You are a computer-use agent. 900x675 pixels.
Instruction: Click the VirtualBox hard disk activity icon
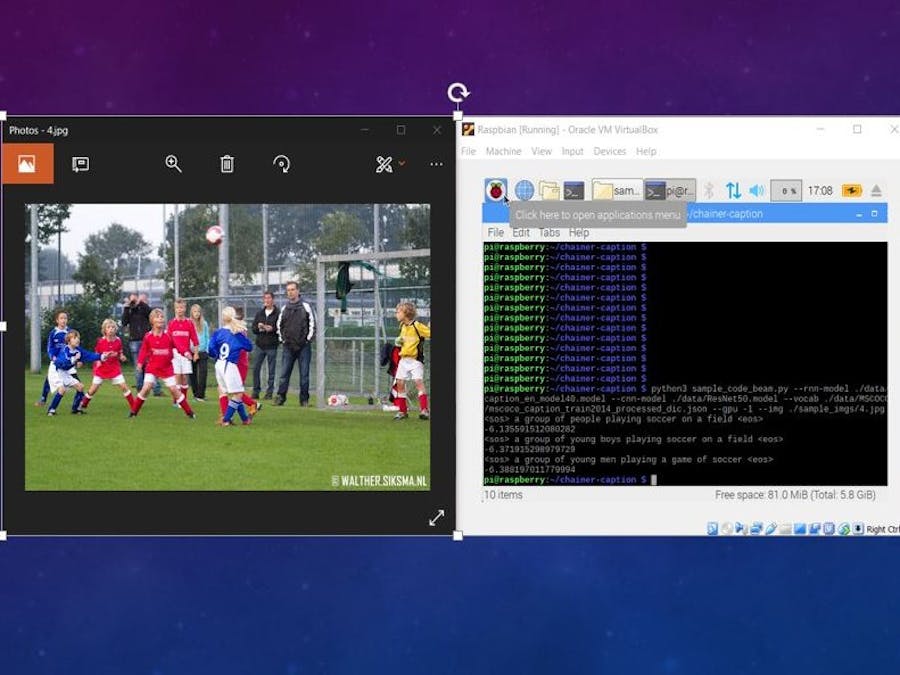click(712, 529)
